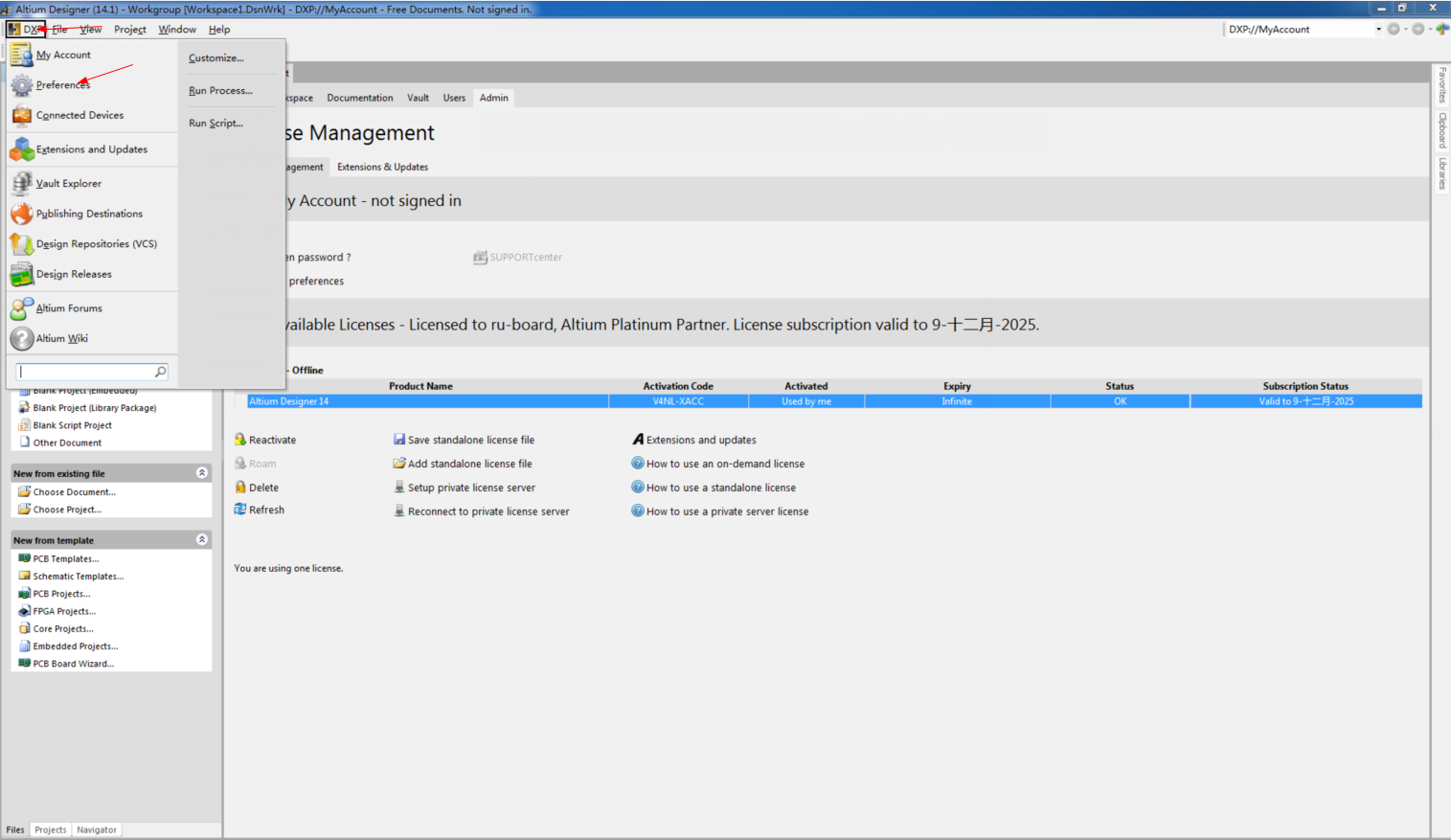Open PCB Board Wizard template
This screenshot has width=1451, height=840.
(x=73, y=664)
